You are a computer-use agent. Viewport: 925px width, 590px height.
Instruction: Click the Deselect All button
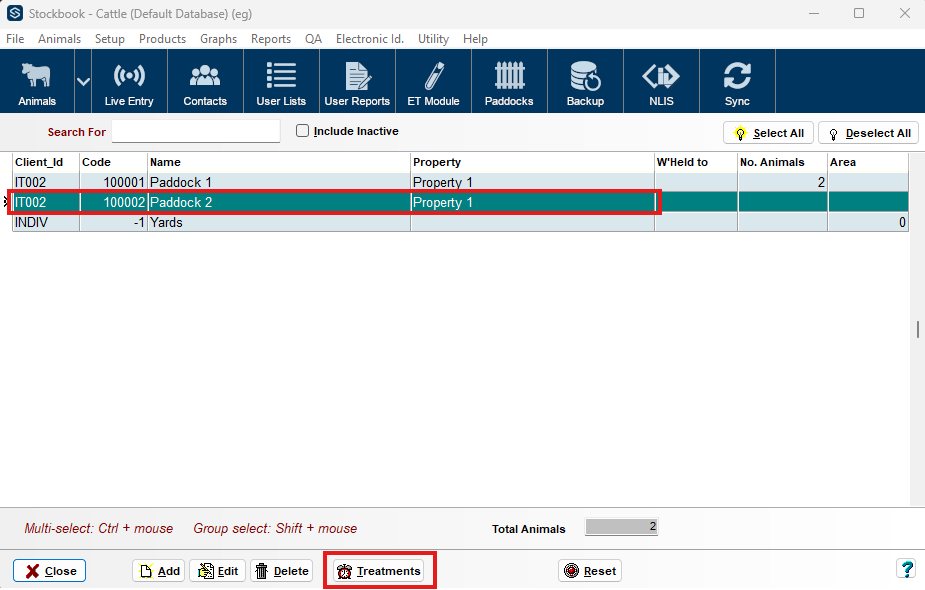click(x=868, y=133)
